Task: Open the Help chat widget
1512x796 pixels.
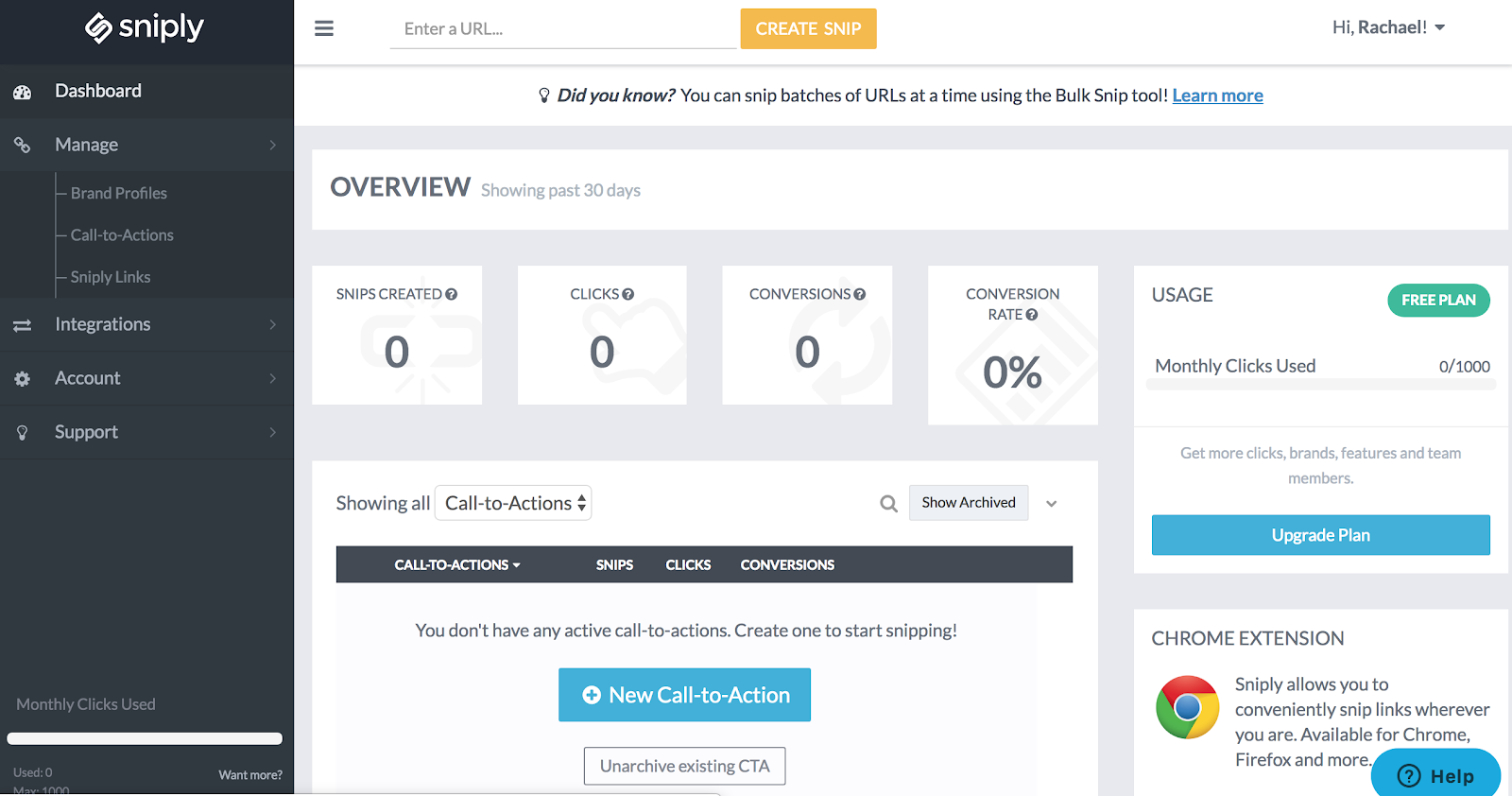Action: click(1435, 774)
